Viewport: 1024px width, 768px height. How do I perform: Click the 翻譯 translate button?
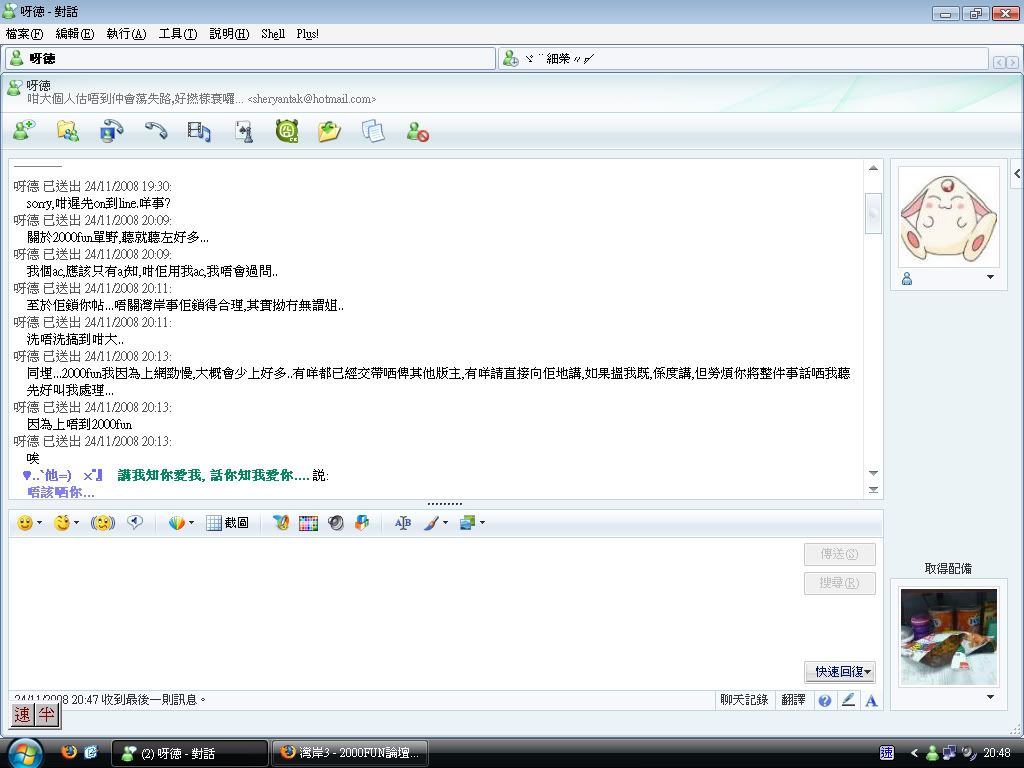point(793,700)
